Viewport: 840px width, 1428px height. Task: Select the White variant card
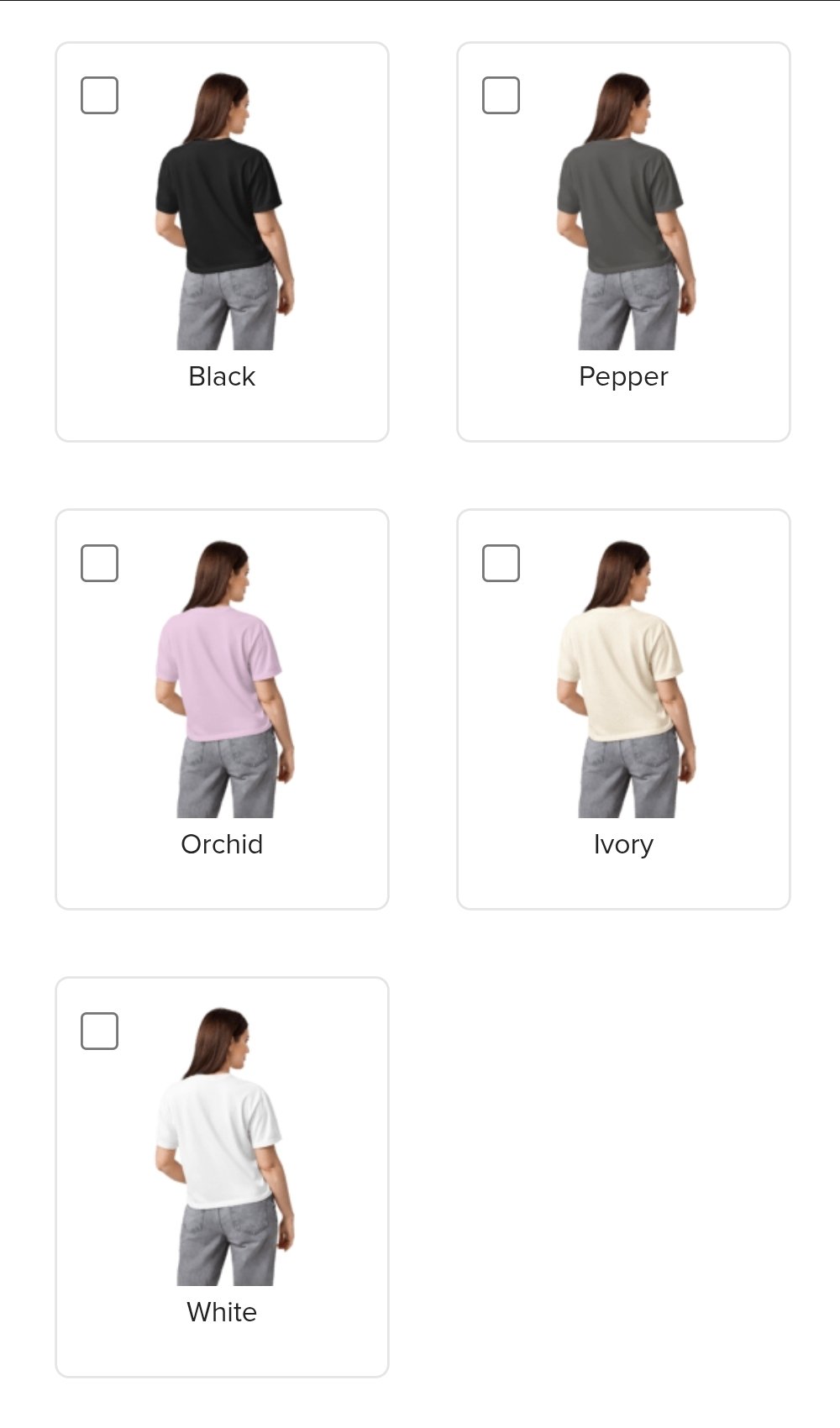coord(222,1177)
